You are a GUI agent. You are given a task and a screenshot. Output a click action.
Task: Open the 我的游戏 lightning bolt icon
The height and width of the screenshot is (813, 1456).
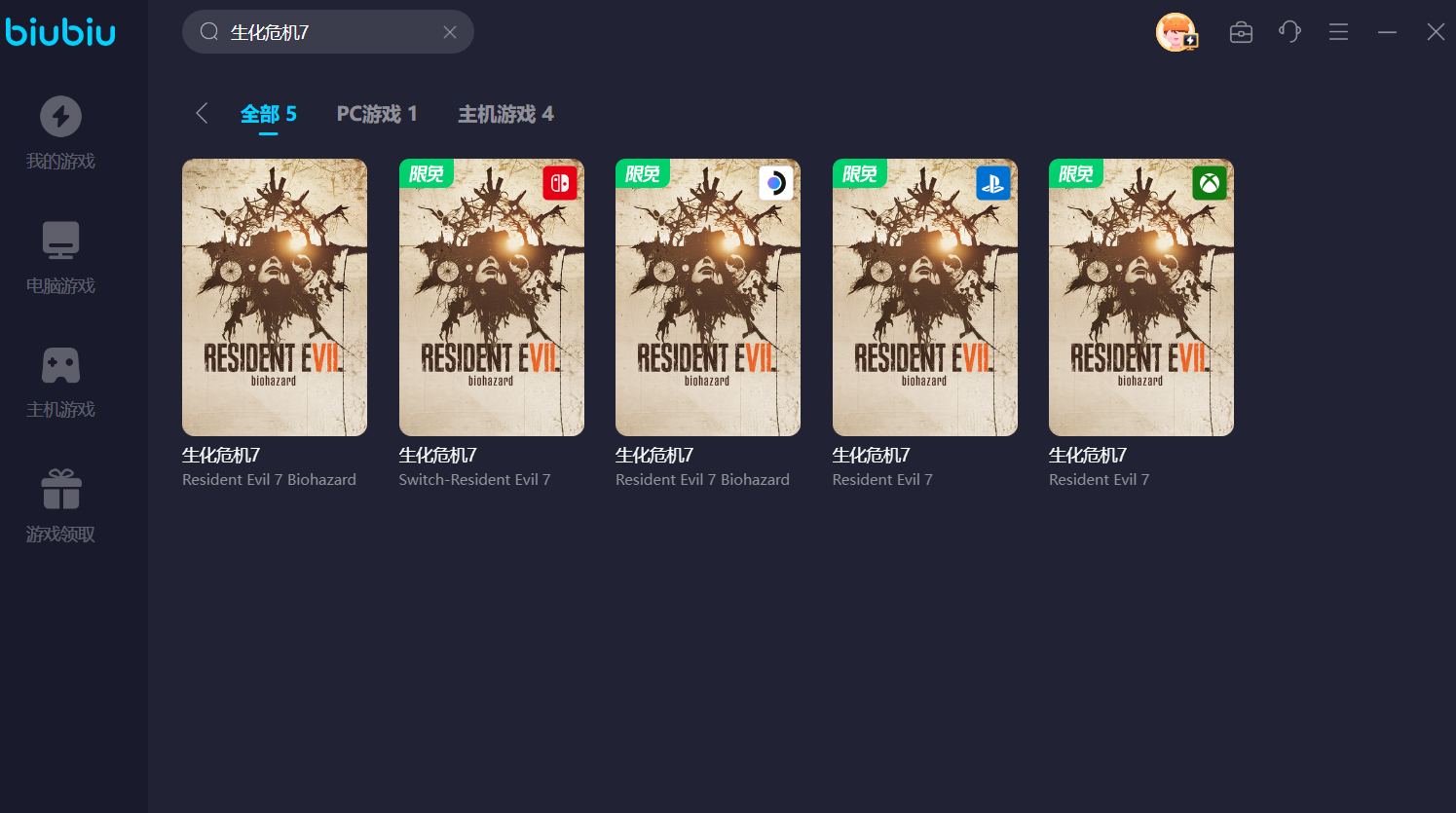pyautogui.click(x=60, y=117)
